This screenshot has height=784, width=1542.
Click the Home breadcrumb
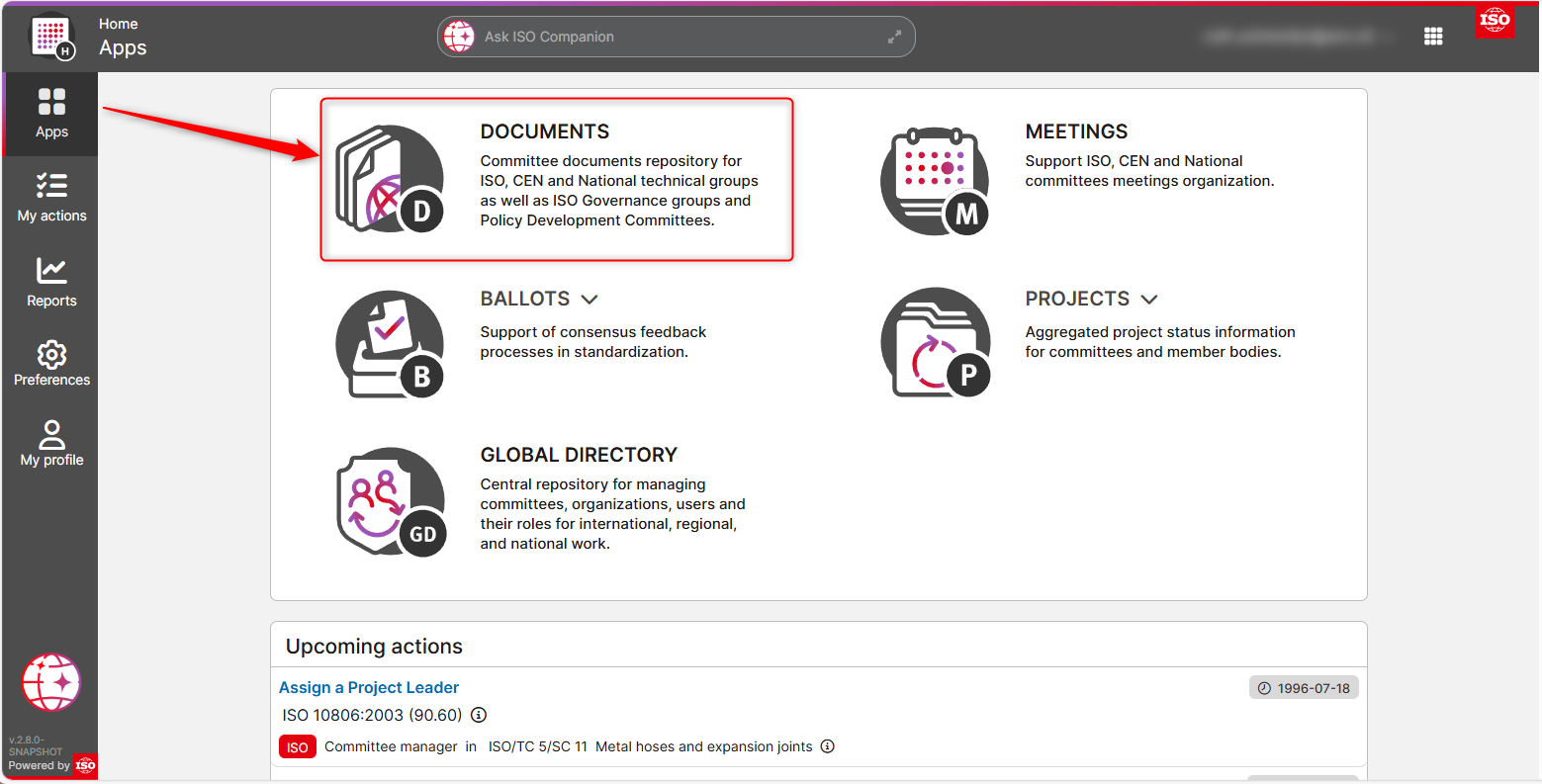(x=119, y=24)
